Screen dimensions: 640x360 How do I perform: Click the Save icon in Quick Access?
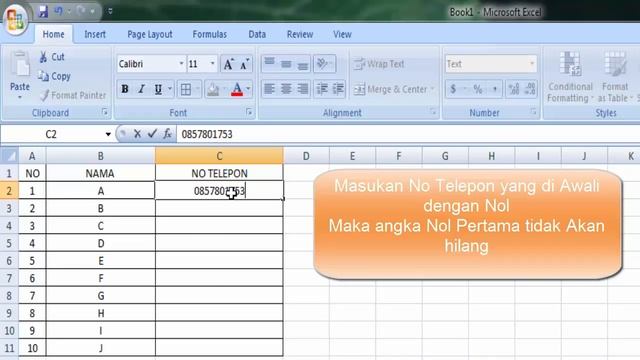pos(43,11)
